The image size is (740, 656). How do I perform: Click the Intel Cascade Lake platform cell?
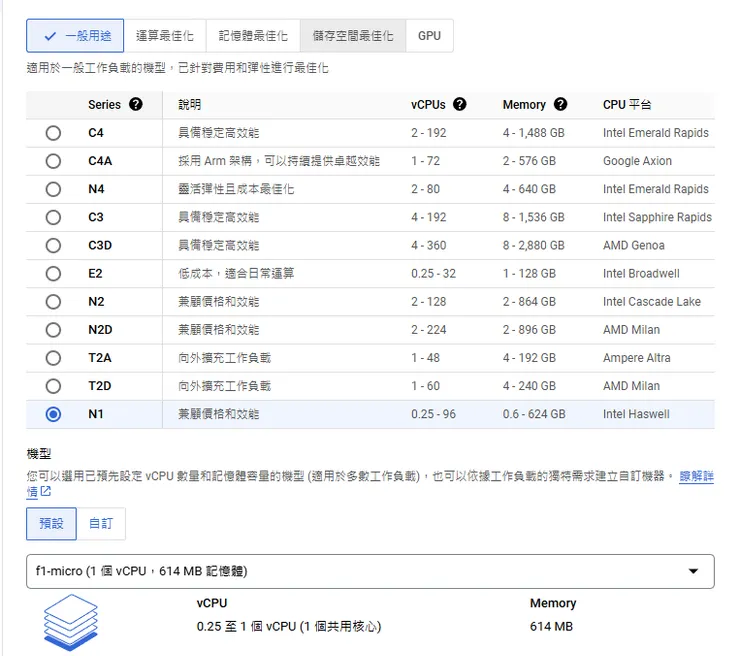click(651, 302)
